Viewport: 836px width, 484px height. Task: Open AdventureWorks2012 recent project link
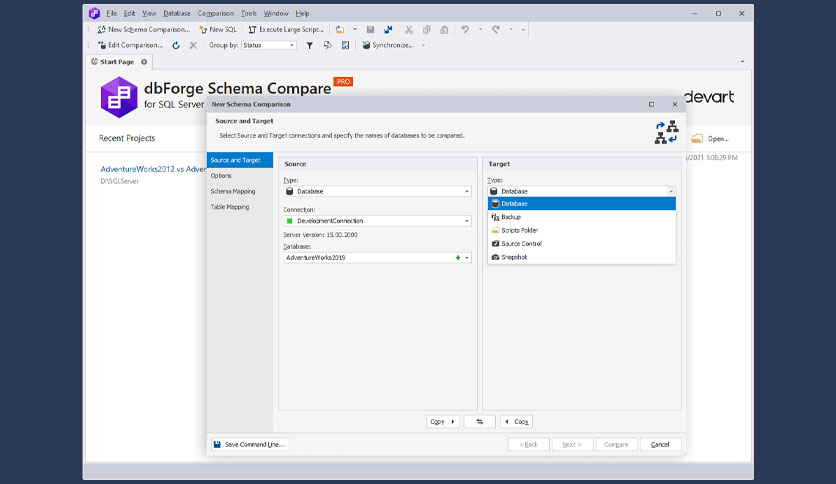click(x=153, y=169)
